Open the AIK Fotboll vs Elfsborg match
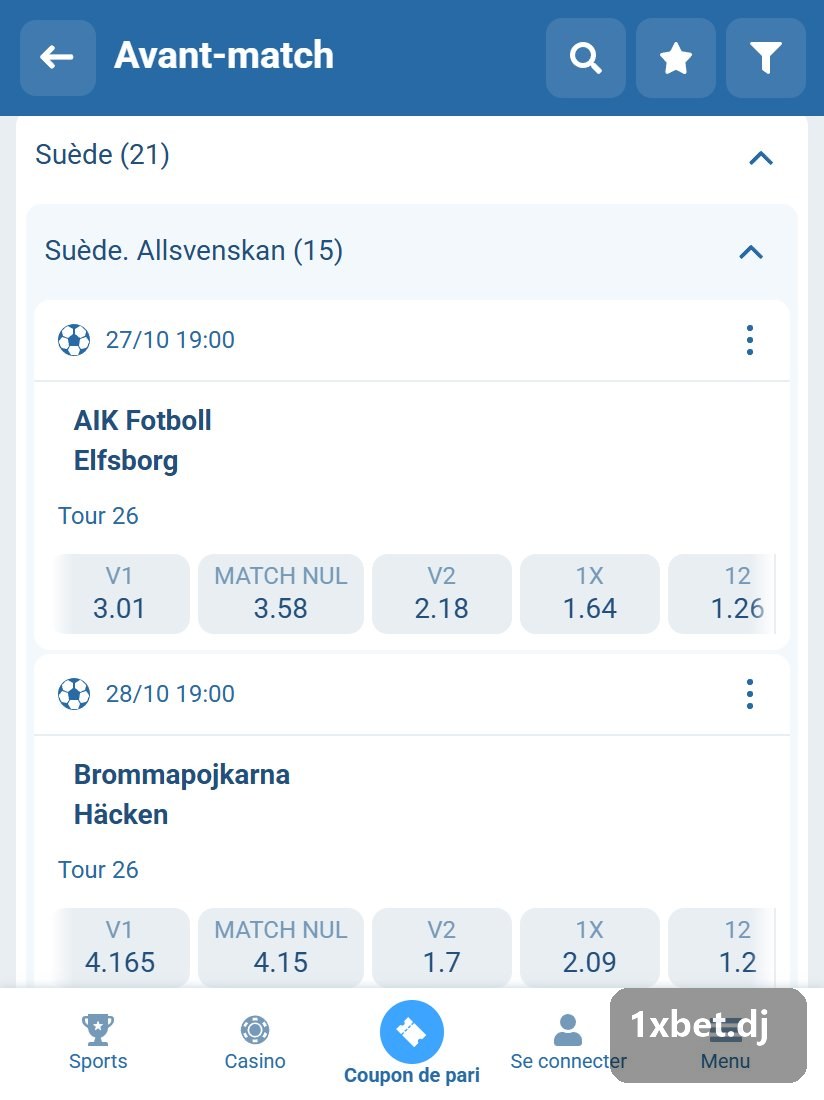The image size is (824, 1100). pyautogui.click(x=143, y=441)
